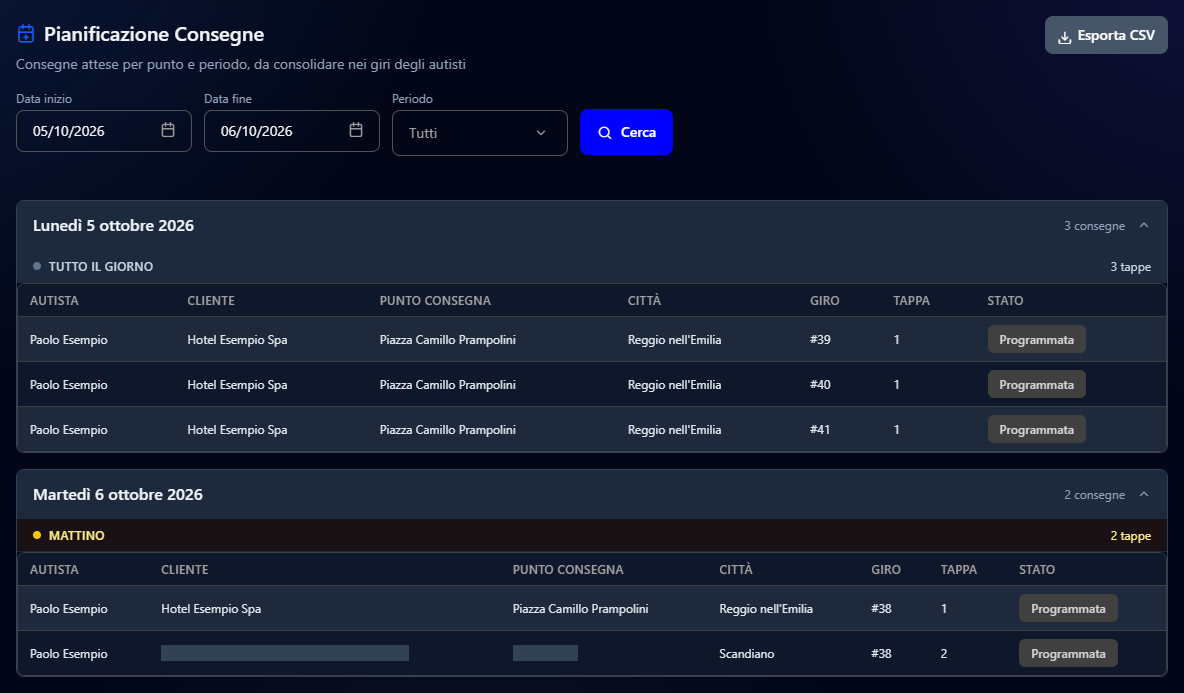Click the Programmata badge for giro #39

(1037, 340)
